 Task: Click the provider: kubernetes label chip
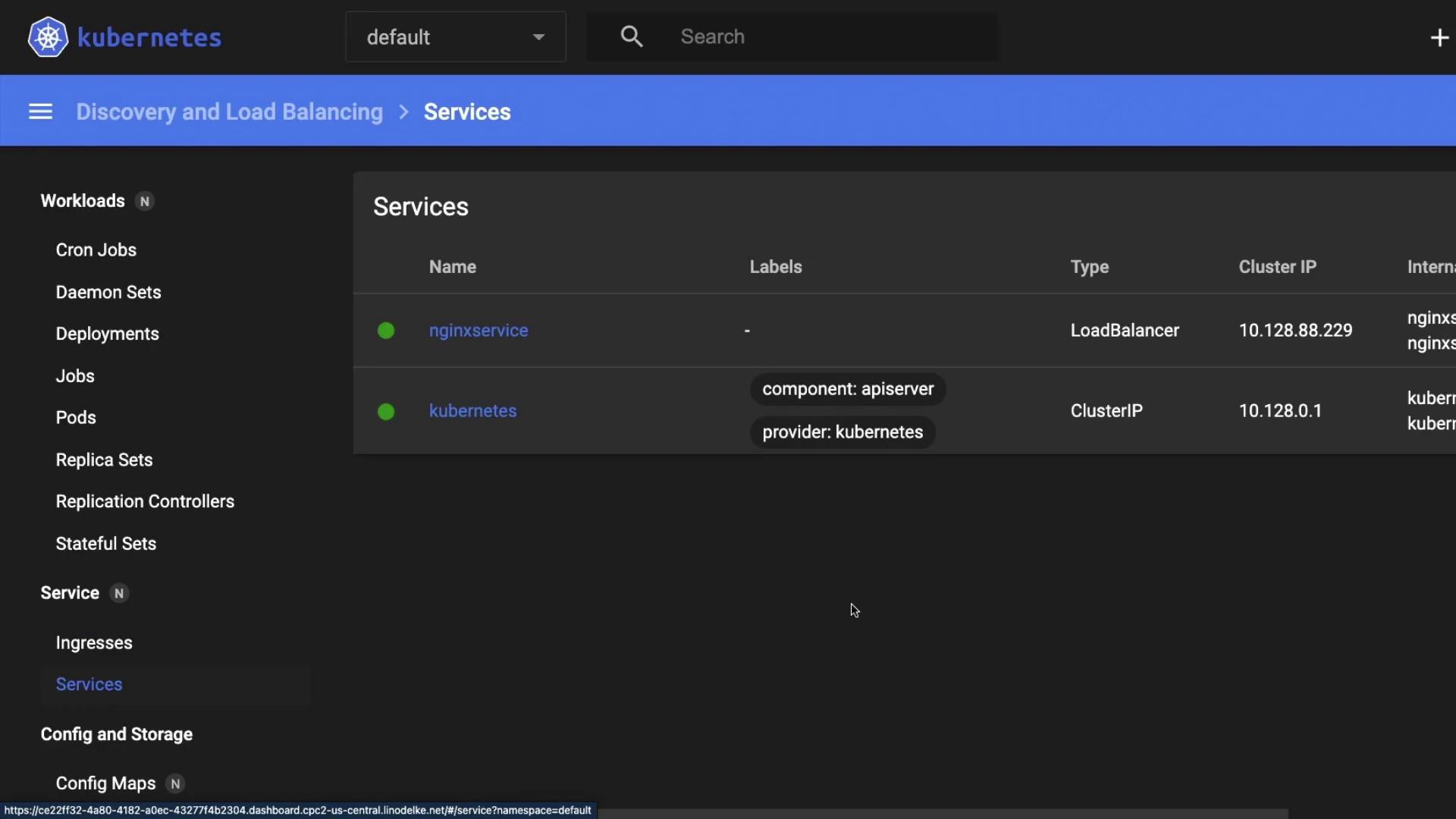tap(842, 432)
